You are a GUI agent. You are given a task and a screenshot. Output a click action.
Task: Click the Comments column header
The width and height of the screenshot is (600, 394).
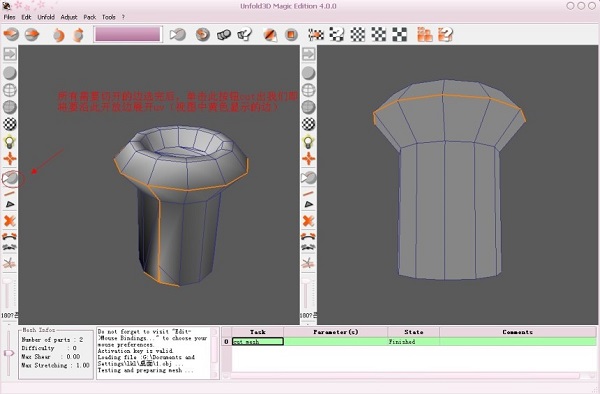[518, 332]
